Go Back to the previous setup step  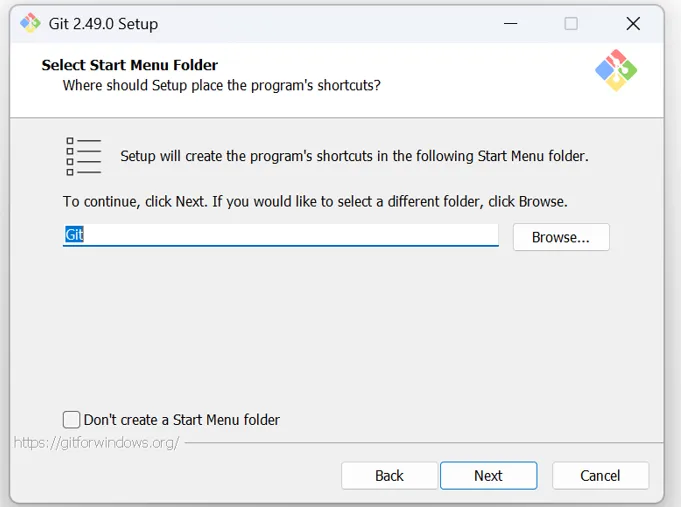[389, 475]
